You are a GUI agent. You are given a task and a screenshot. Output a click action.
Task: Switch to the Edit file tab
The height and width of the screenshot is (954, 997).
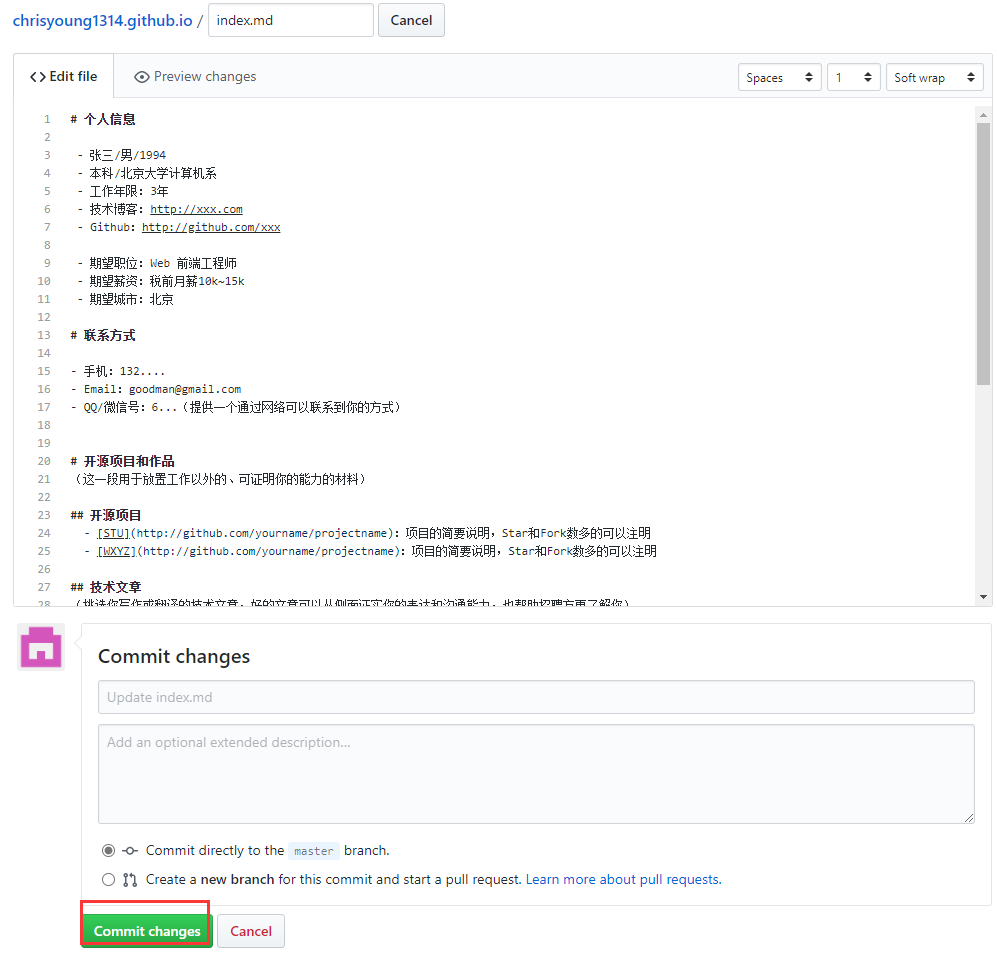(x=64, y=76)
